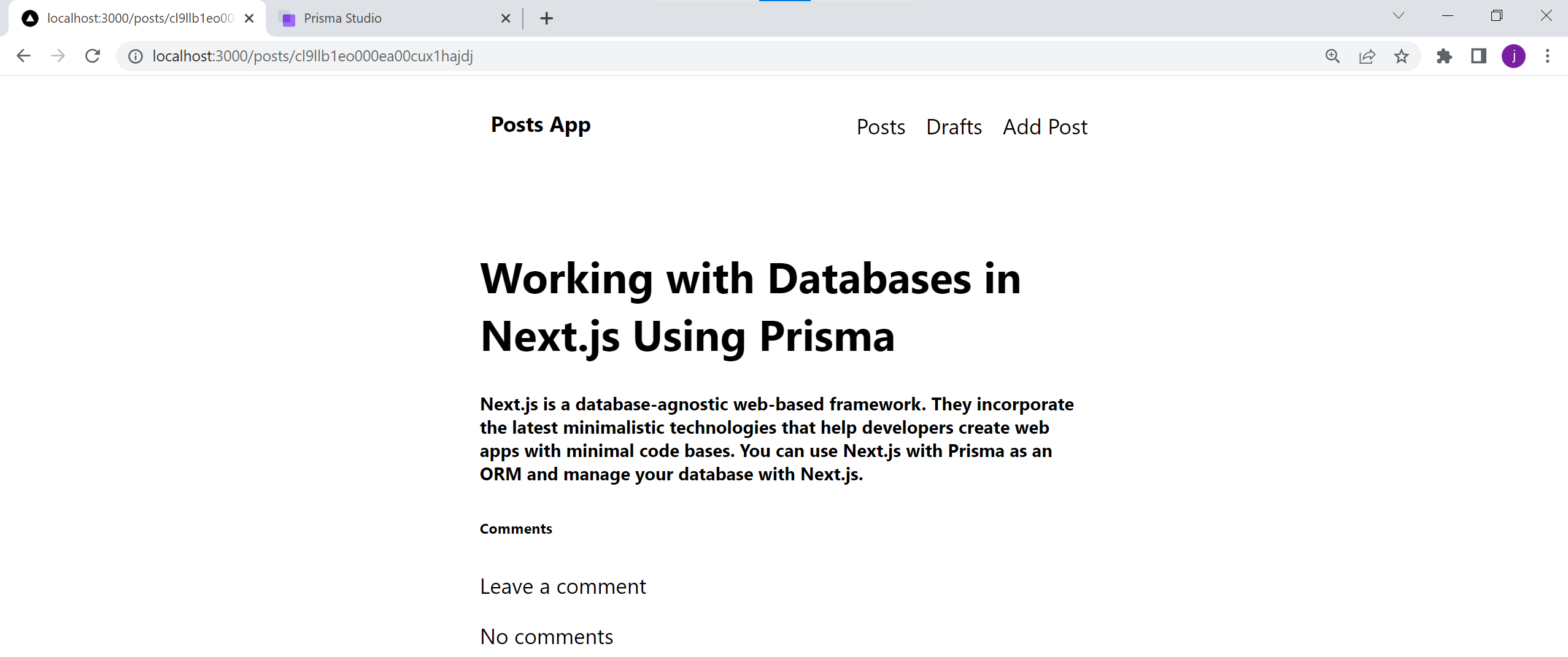Open the Posts navigation link

coord(881,127)
